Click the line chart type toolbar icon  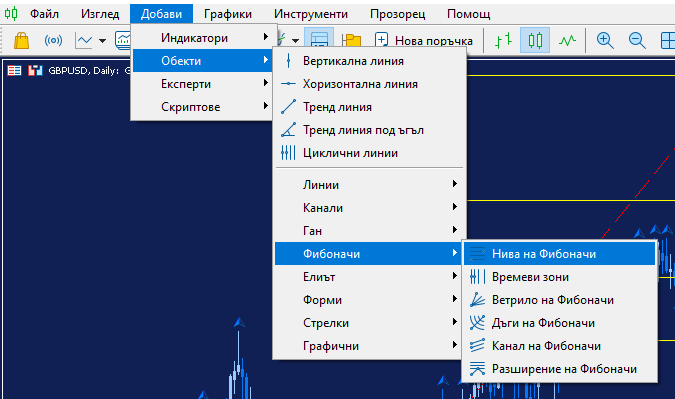coord(84,40)
